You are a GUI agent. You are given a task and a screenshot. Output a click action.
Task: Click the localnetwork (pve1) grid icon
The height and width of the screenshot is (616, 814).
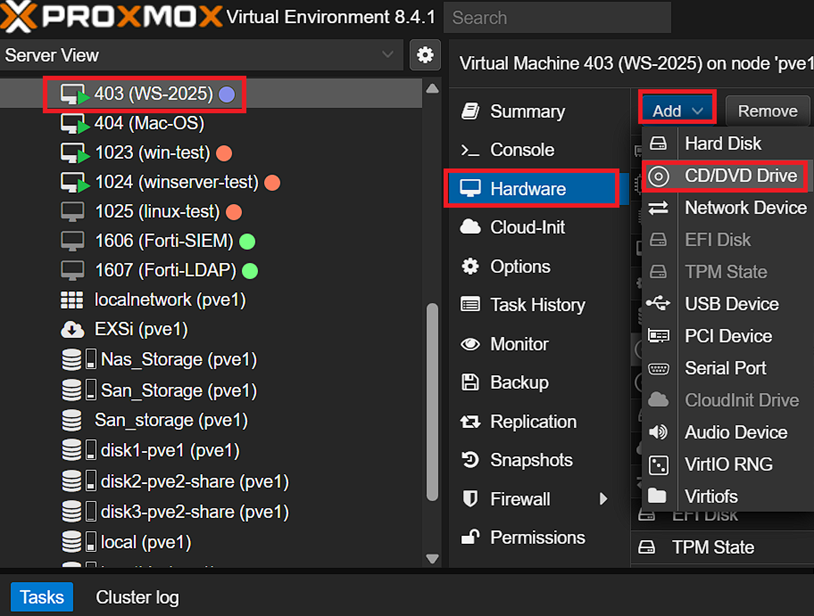pos(72,299)
